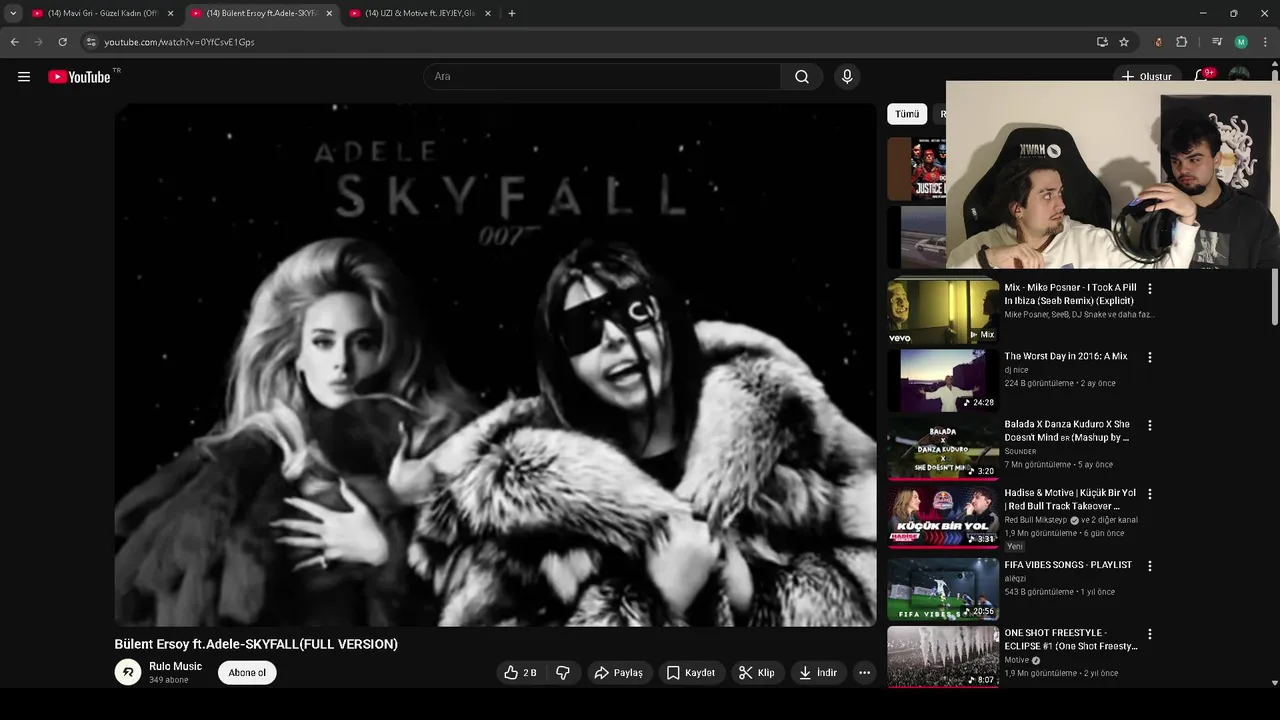The width and height of the screenshot is (1280, 720).
Task: Start voice search with the microphone icon
Action: tap(847, 77)
